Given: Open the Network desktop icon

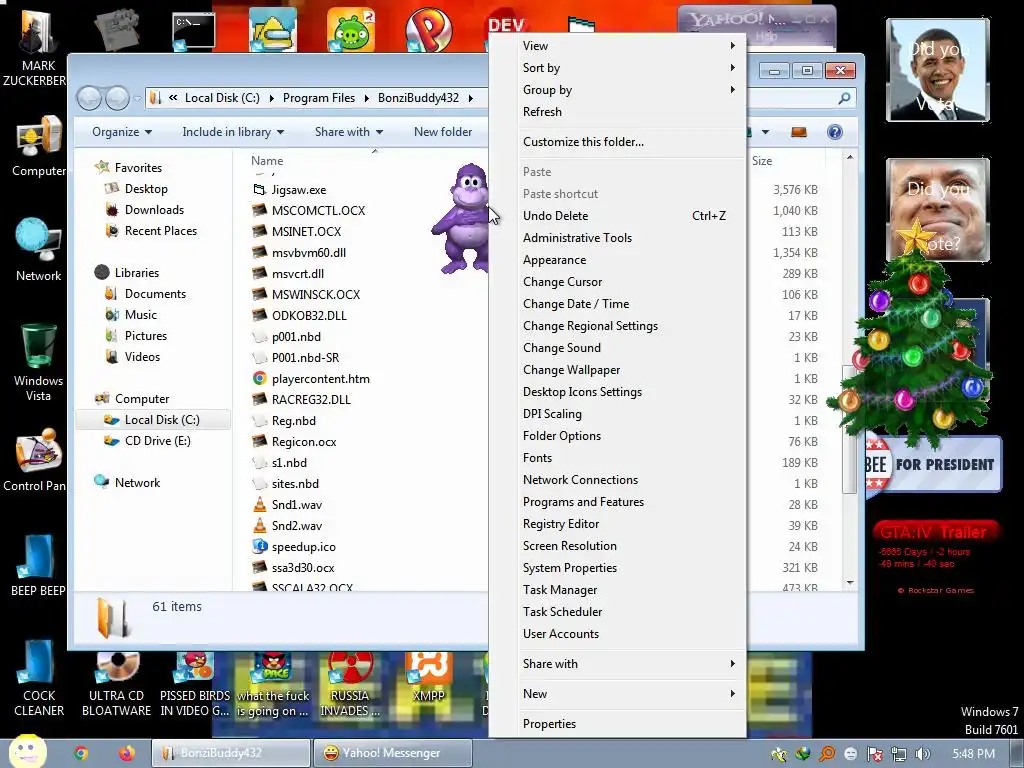Looking at the screenshot, I should click(38, 249).
